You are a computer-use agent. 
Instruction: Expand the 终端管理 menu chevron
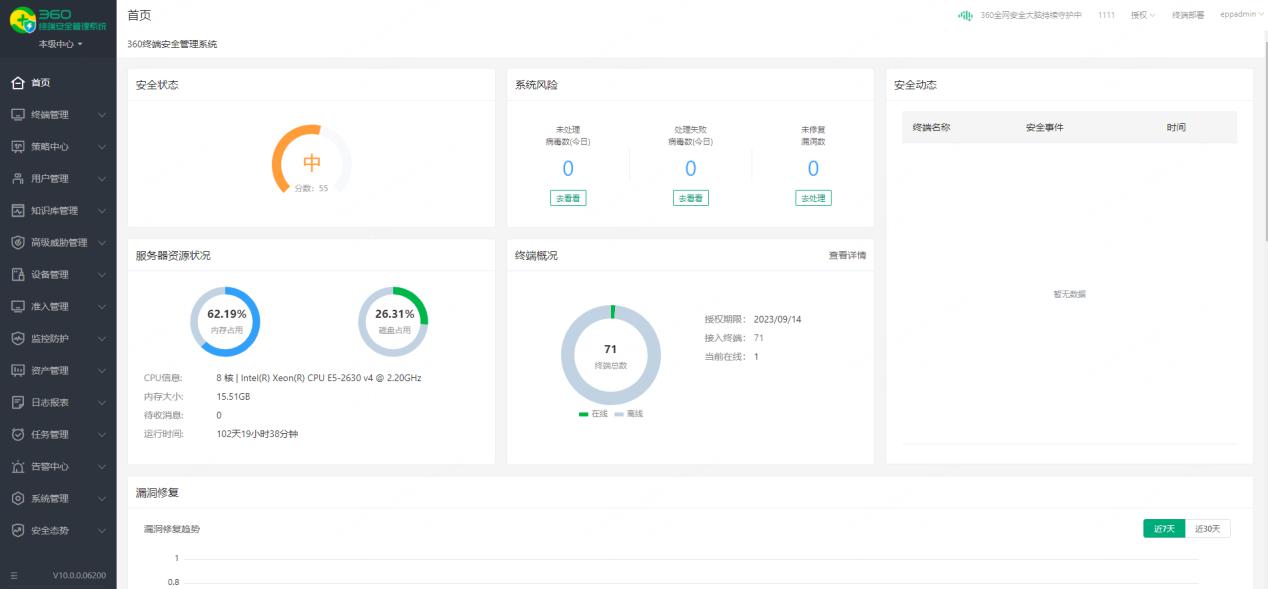102,115
